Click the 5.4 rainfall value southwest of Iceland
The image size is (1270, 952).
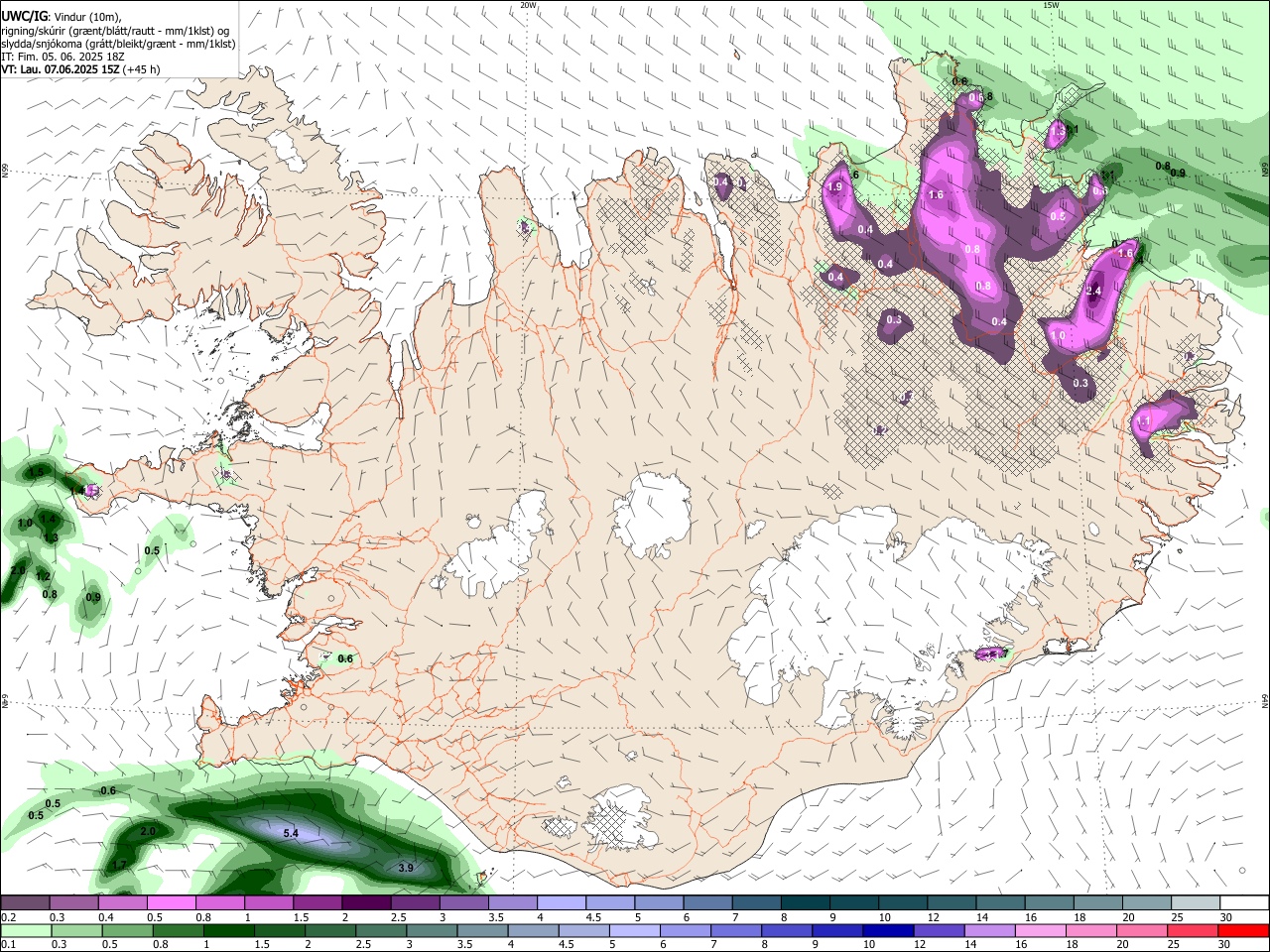click(291, 834)
